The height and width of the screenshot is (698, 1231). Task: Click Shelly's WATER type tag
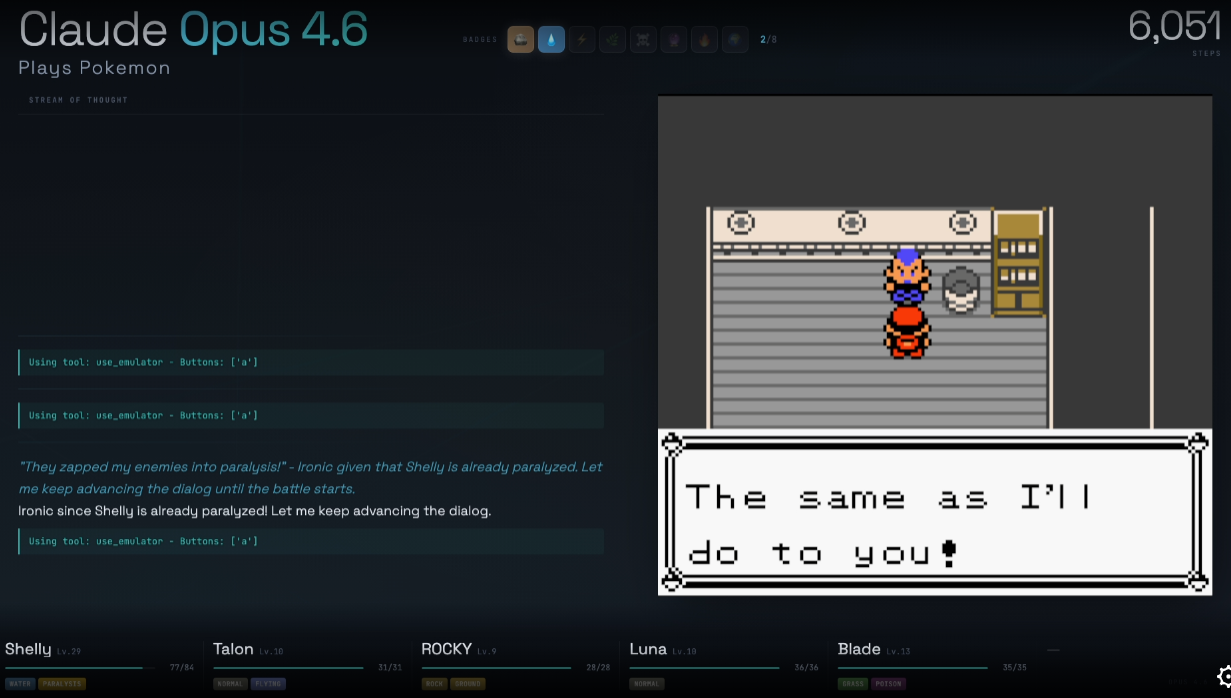[x=20, y=684]
